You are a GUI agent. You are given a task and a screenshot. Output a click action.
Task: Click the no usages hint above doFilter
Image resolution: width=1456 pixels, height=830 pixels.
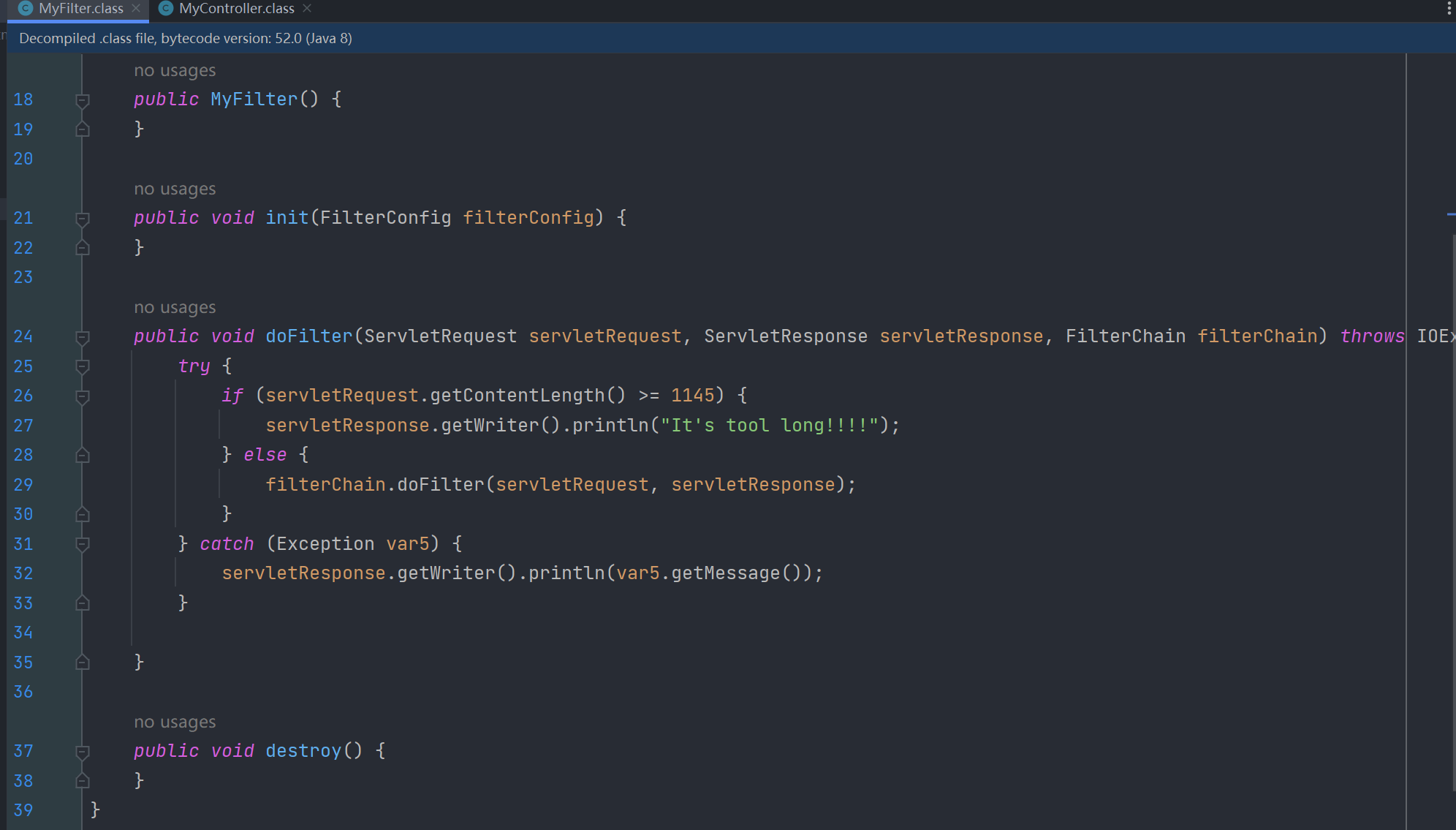tap(175, 307)
